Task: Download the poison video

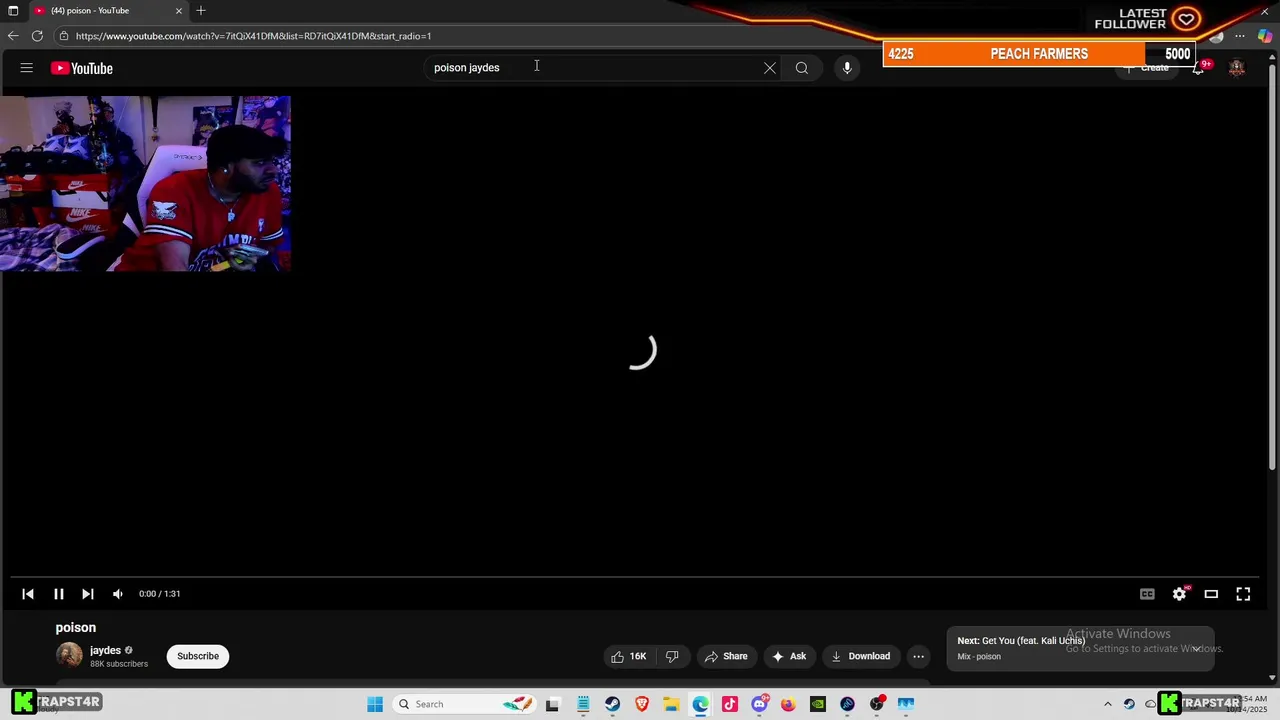Action: click(860, 656)
